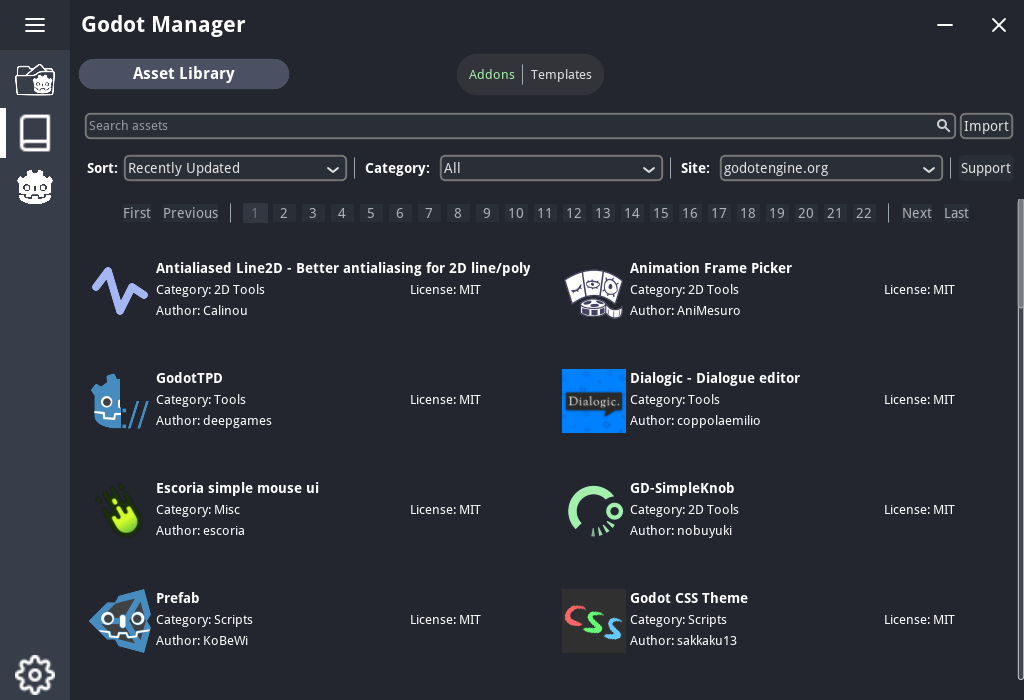Viewport: 1024px width, 700px height.
Task: Go to page 5 of results
Action: (x=371, y=213)
